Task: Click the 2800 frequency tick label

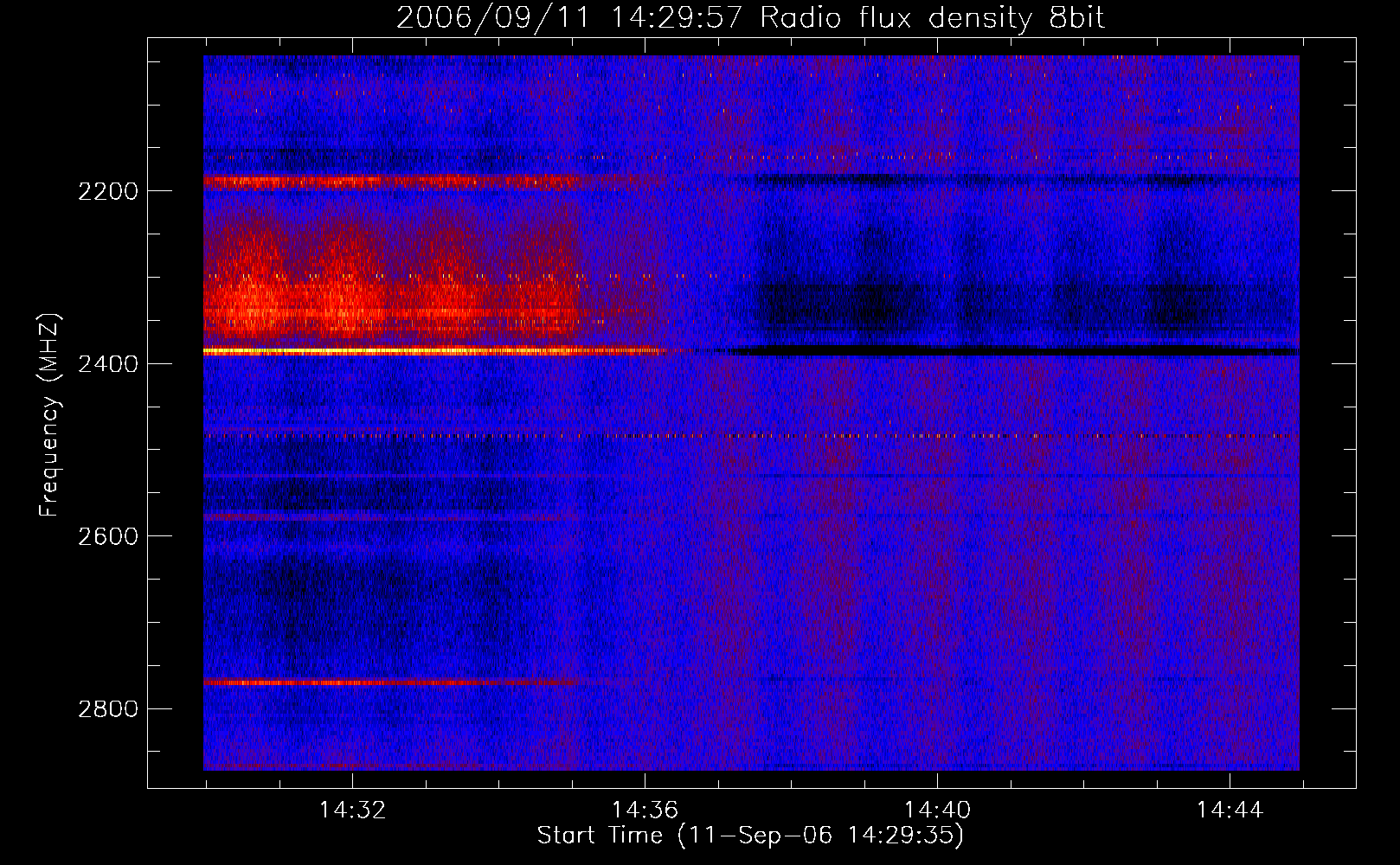Action: pos(108,709)
